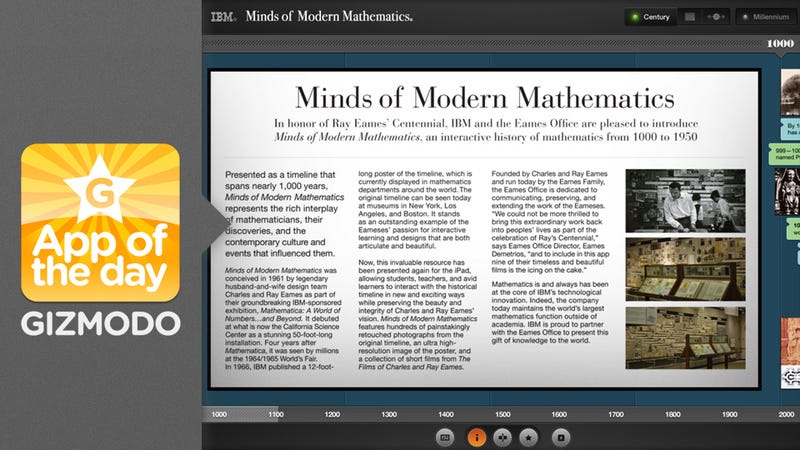Jump to year 1300 on timeline
Image resolution: width=800 pixels, height=450 pixels.
pyautogui.click(x=389, y=414)
